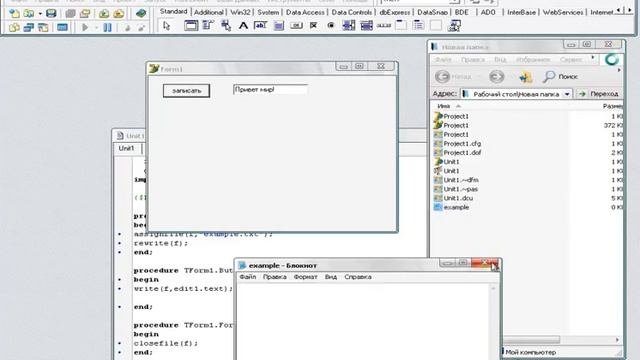Select the ComboBox component icon

[x=367, y=26]
